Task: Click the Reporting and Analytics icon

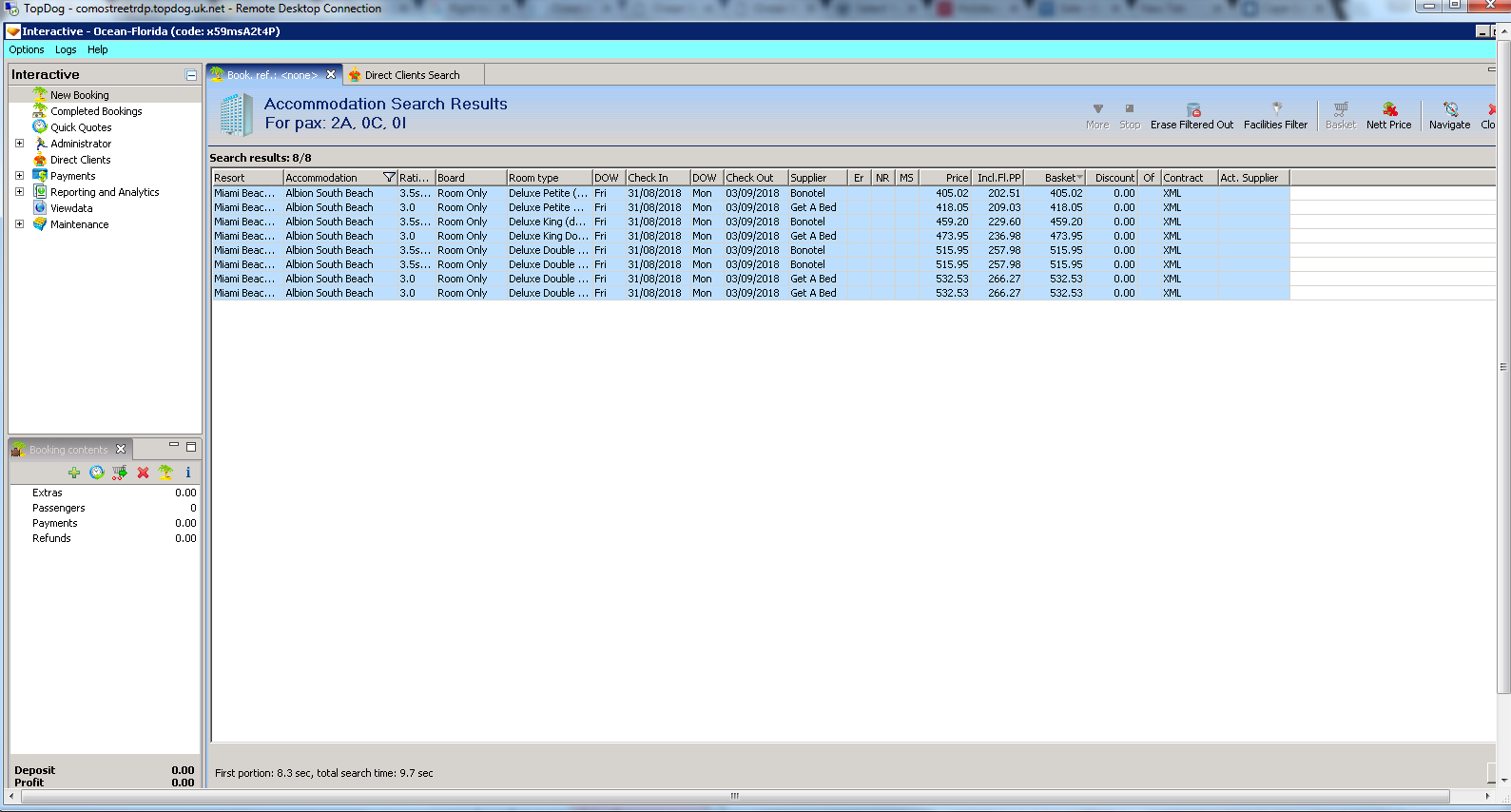Action: click(40, 191)
